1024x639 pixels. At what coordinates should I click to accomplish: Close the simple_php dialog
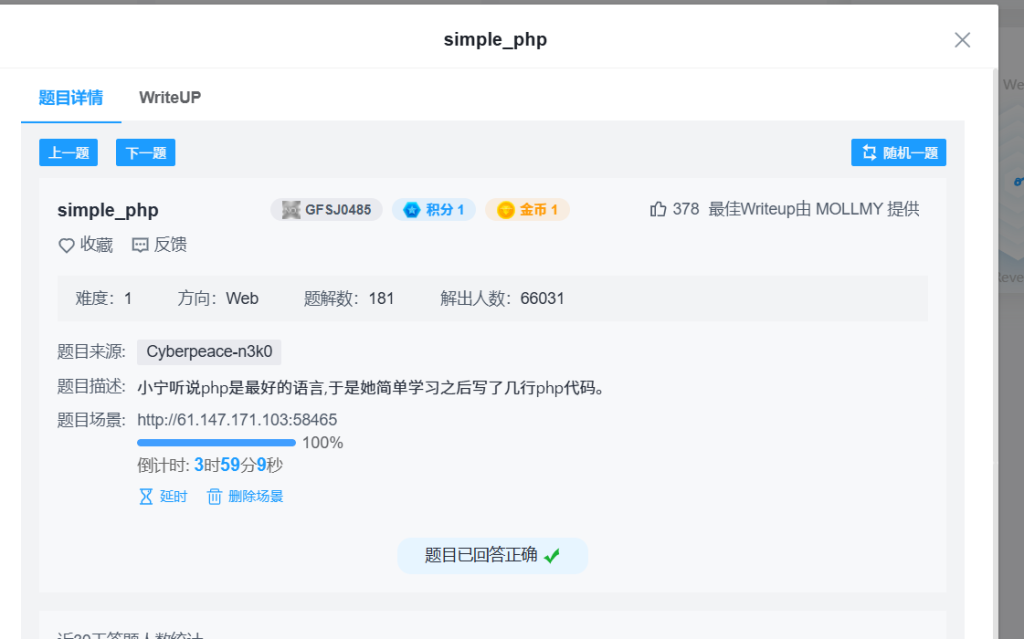click(962, 40)
